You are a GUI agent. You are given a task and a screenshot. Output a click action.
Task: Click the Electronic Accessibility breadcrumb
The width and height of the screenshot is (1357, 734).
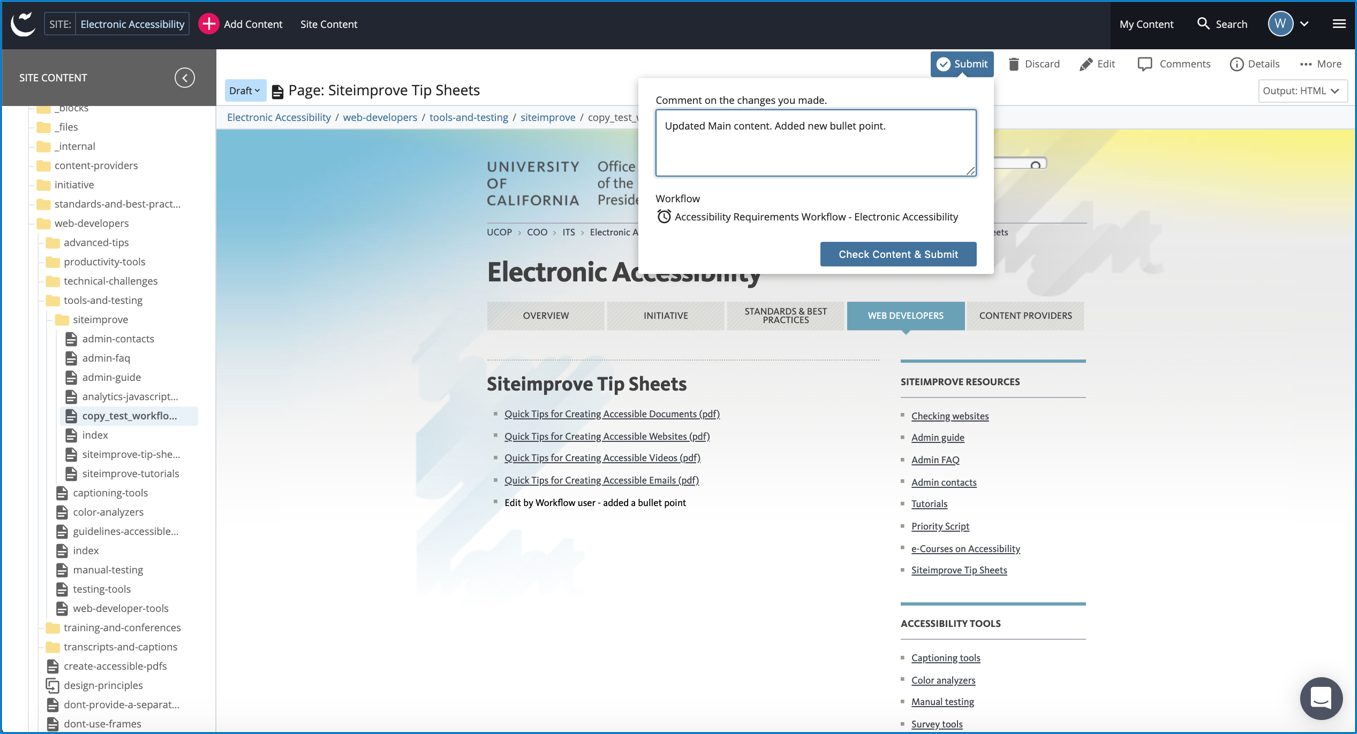(x=279, y=118)
